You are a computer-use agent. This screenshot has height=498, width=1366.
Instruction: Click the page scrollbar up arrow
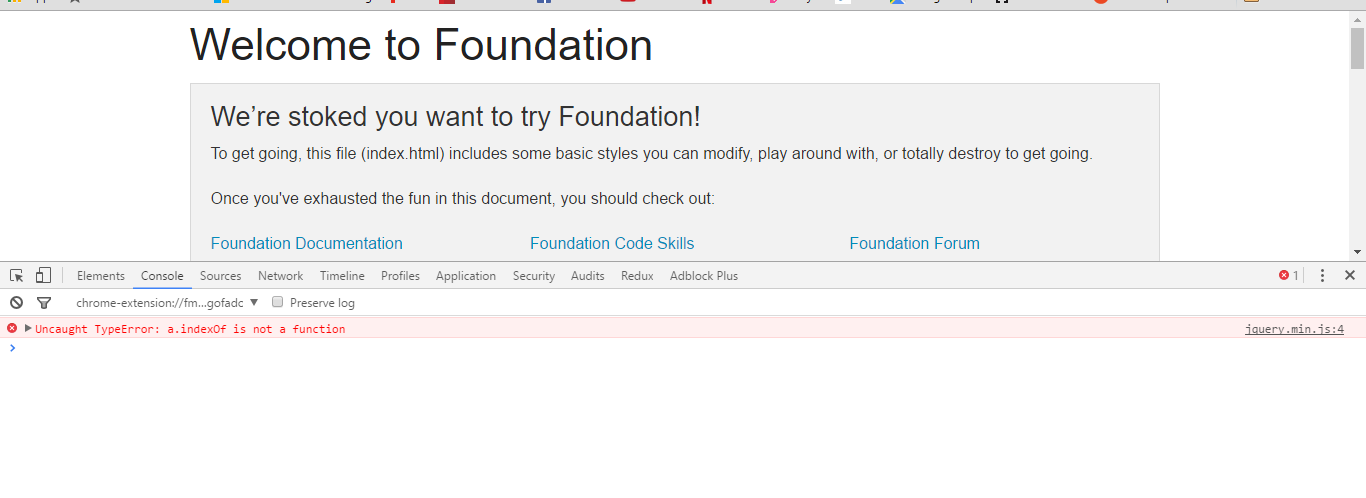point(1357,19)
